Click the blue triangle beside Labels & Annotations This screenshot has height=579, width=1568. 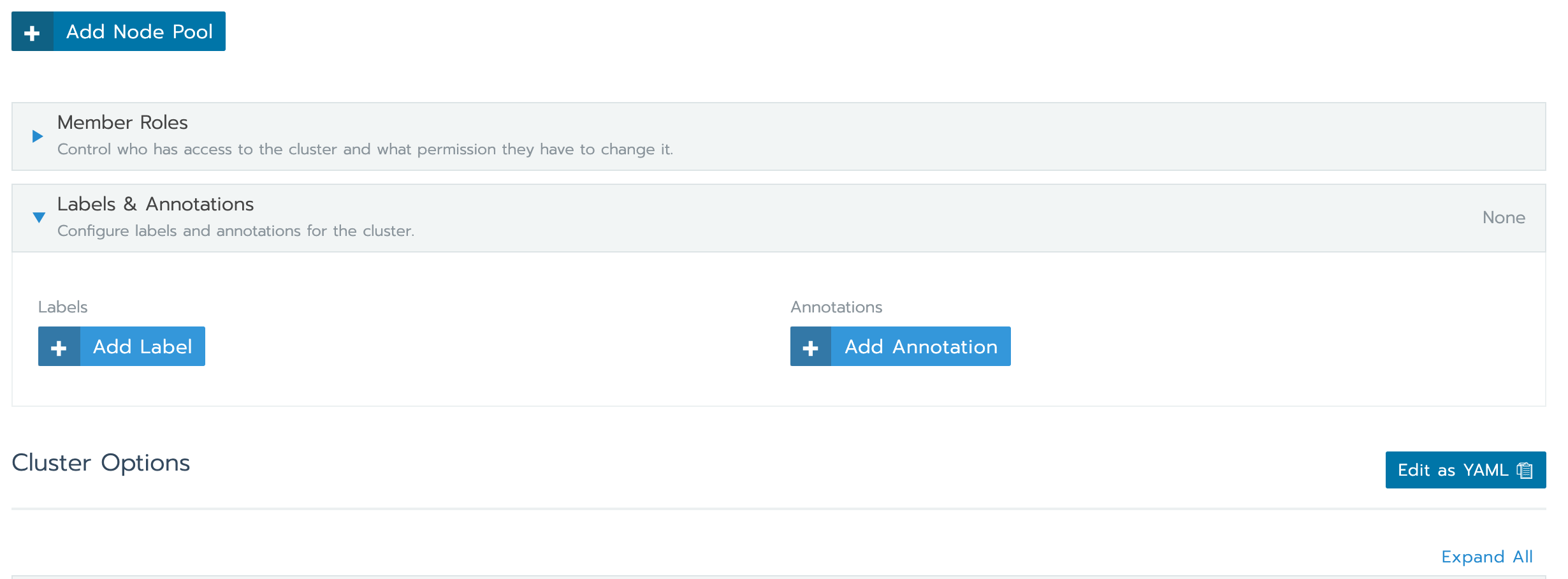(40, 217)
